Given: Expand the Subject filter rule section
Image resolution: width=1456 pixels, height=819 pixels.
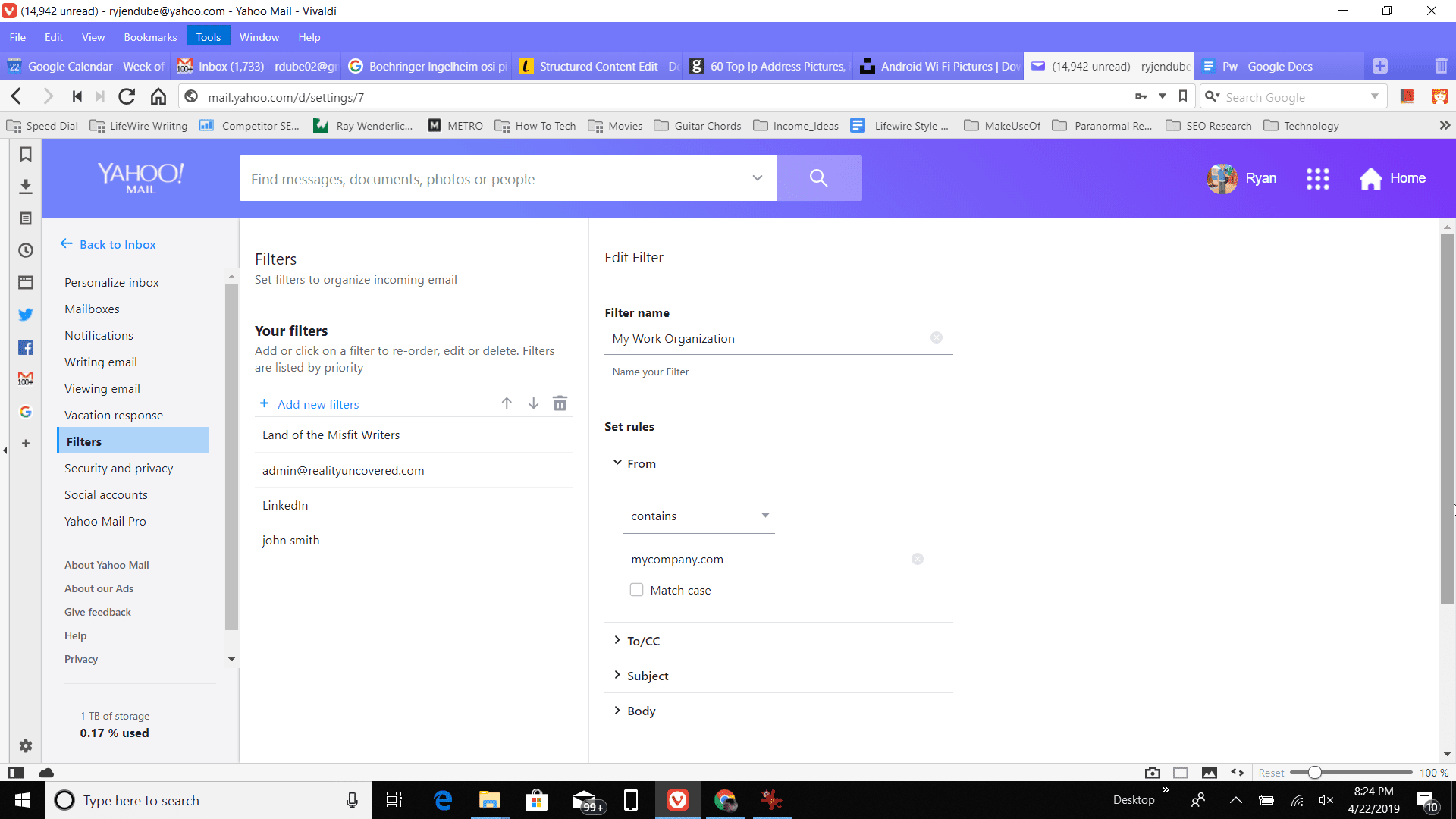Looking at the screenshot, I should 648,675.
